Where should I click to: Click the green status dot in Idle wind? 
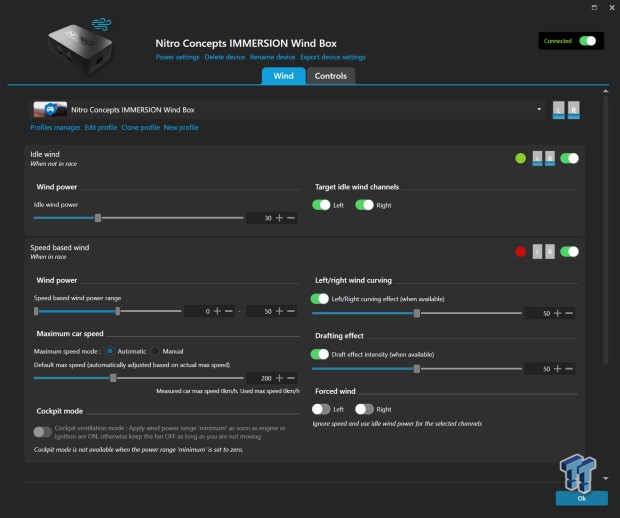pyautogui.click(x=520, y=158)
